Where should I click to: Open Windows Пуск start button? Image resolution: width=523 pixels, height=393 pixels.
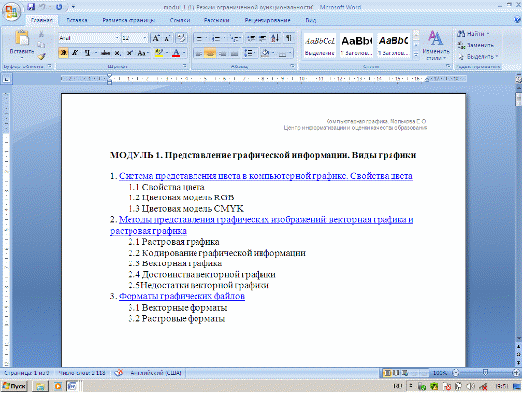14,386
